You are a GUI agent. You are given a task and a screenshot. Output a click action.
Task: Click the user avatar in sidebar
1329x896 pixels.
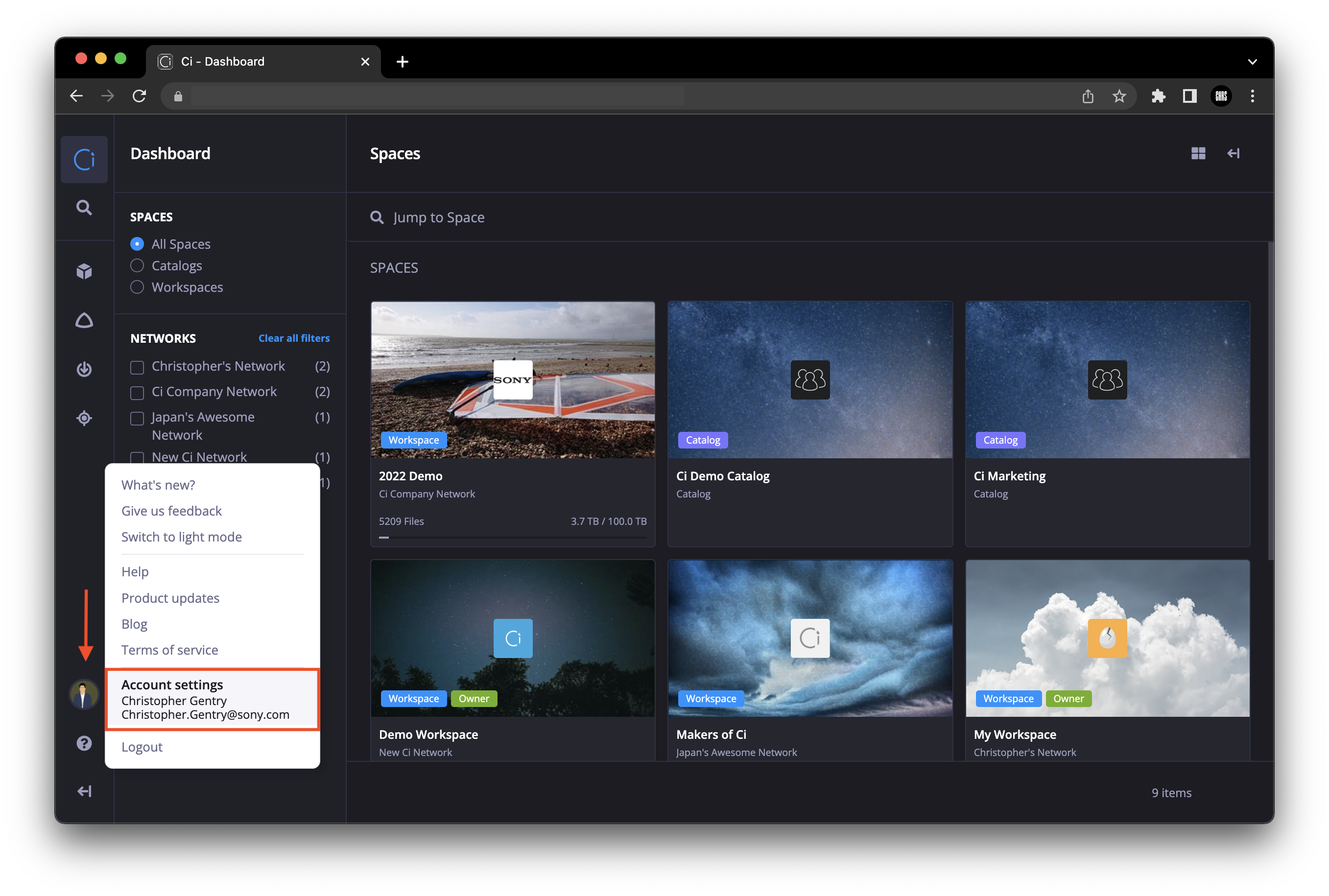84,694
